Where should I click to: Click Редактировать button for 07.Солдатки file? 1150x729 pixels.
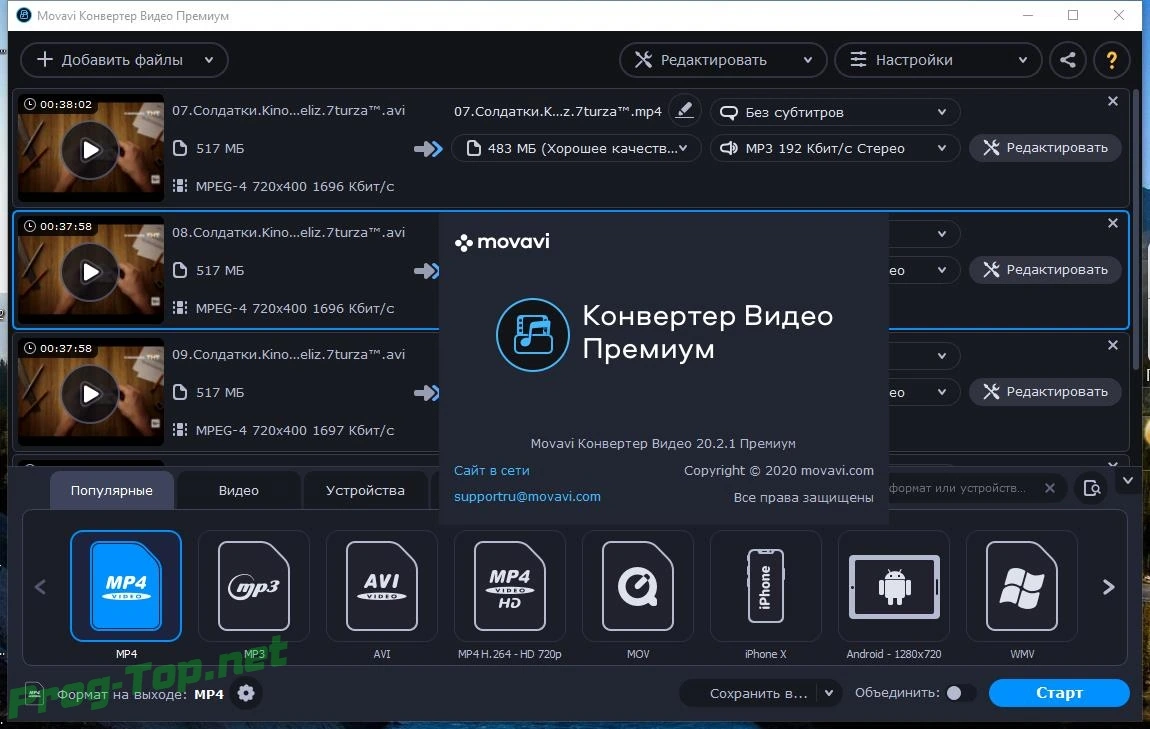(x=1046, y=147)
